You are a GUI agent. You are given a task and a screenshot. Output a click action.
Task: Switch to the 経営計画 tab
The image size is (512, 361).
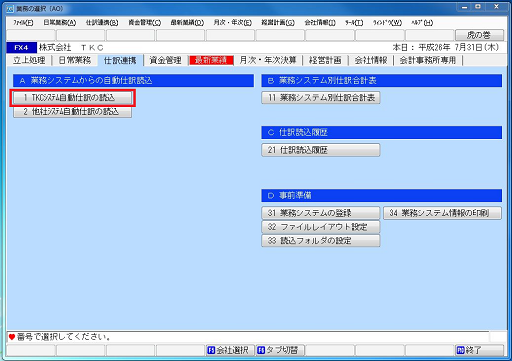click(x=325, y=60)
